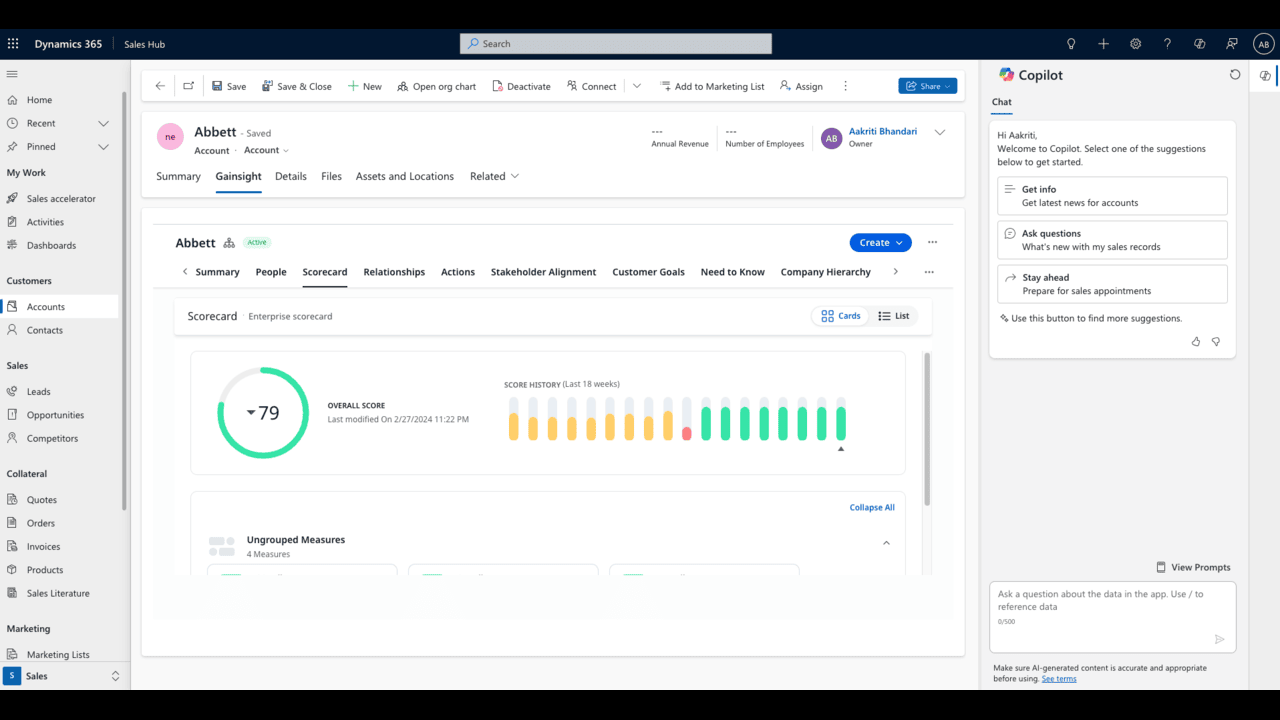Click the company hierarchy icon beside Abbett
Viewport: 1280px width, 720px height.
229,243
